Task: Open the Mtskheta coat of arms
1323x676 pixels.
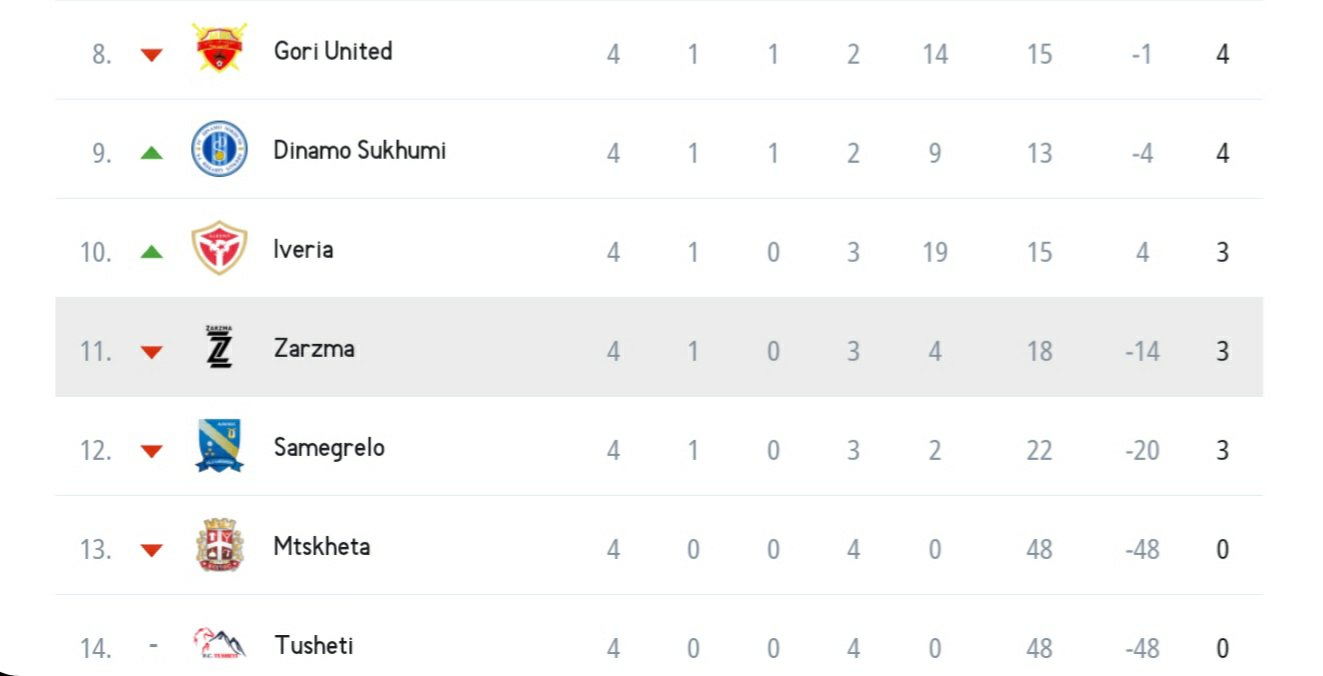Action: pos(219,546)
